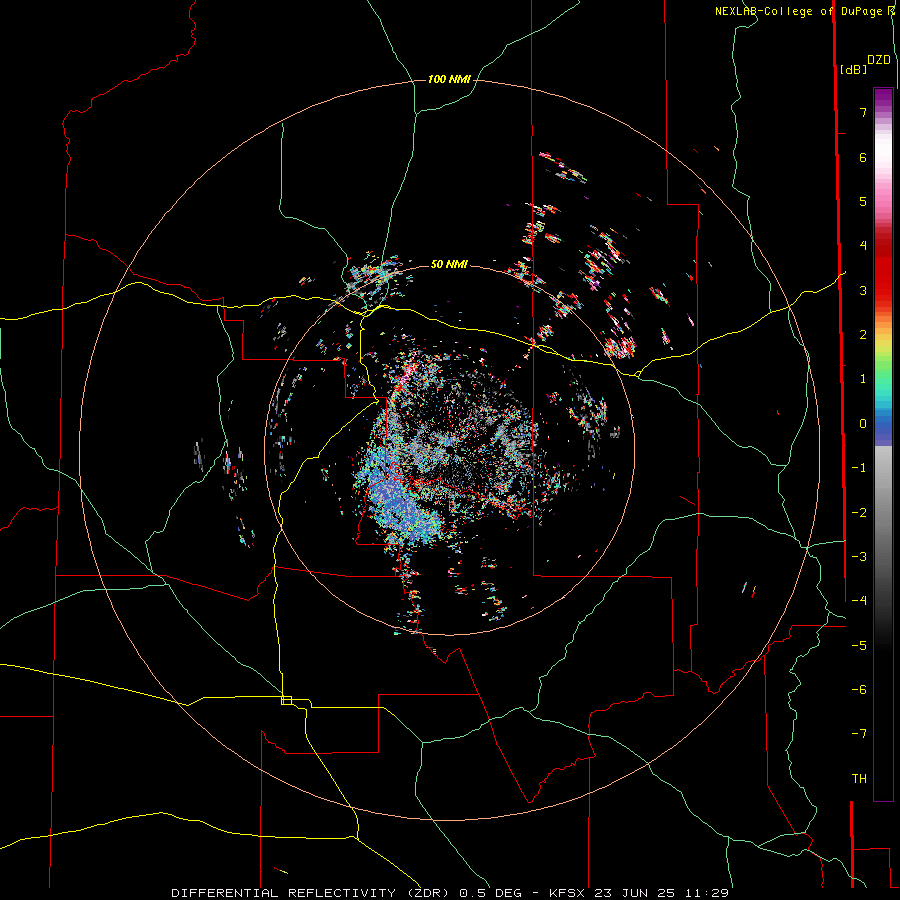Click the DIFFERENTIAL REFLECTIVITY caption text
Image resolution: width=900 pixels, height=900 pixels.
click(x=283, y=893)
